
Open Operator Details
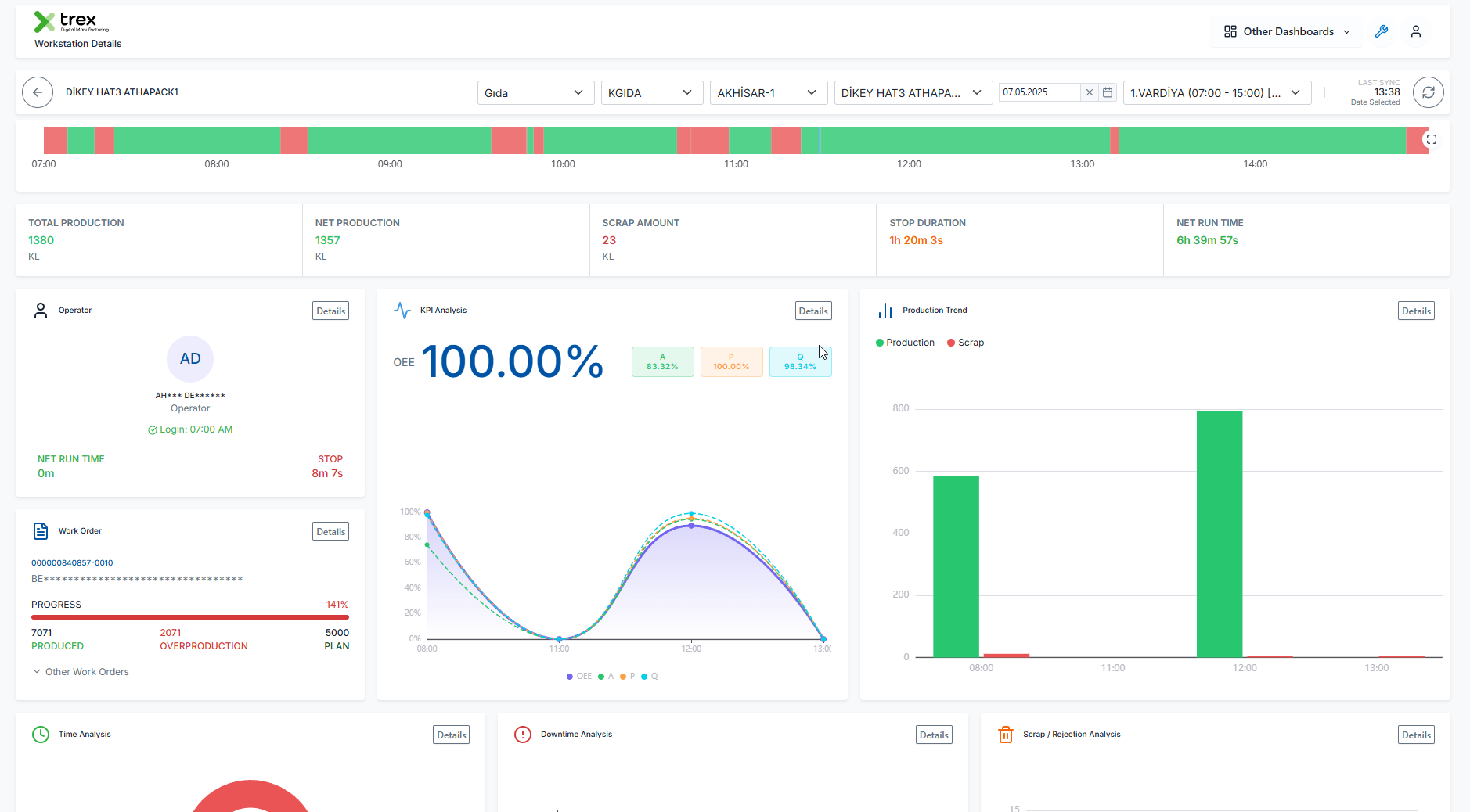coord(331,311)
